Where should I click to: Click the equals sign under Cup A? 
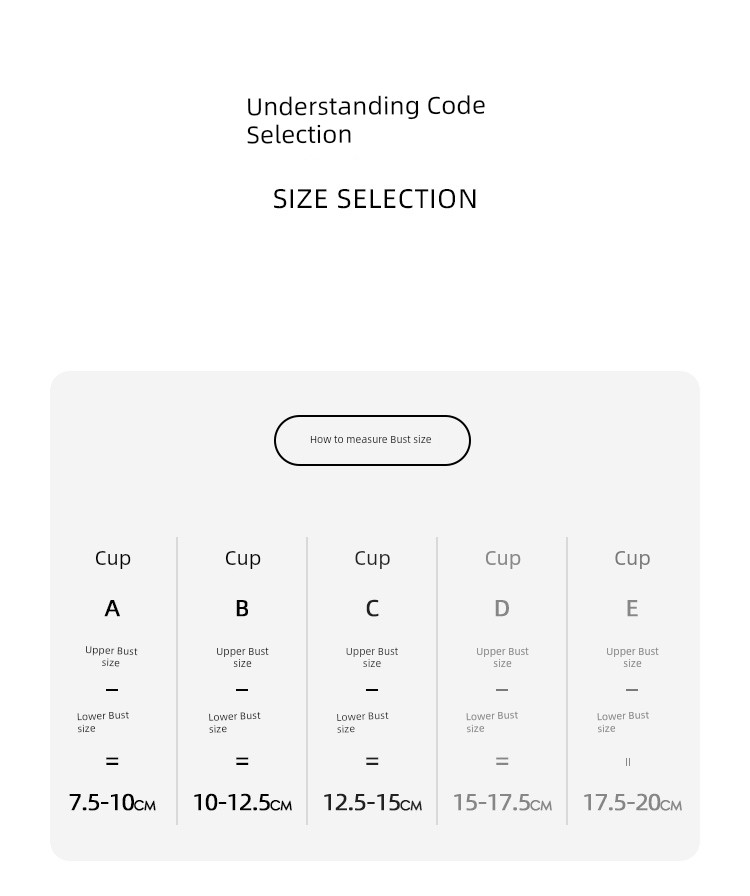click(x=112, y=761)
